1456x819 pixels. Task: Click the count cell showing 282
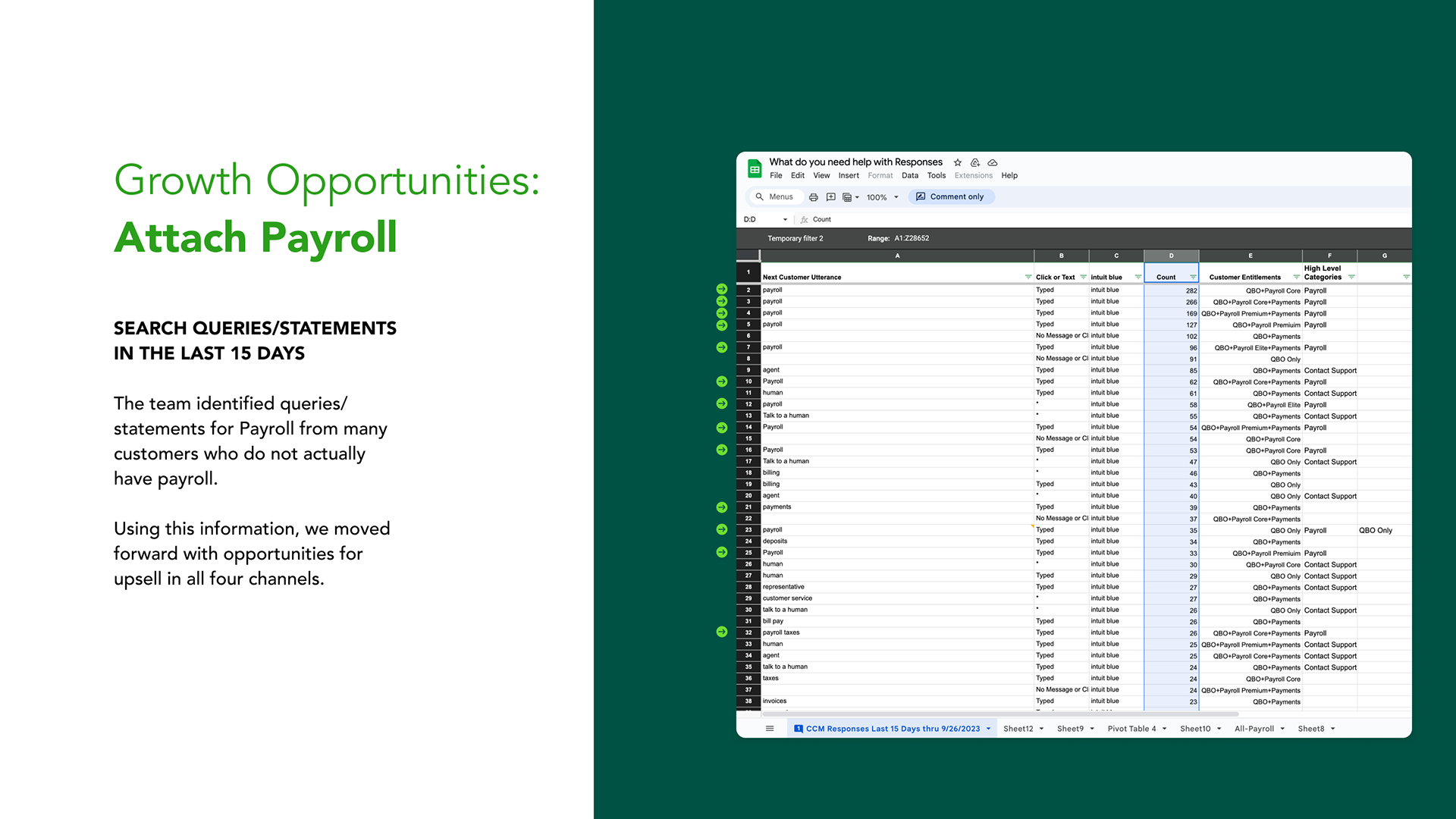[x=1171, y=290]
